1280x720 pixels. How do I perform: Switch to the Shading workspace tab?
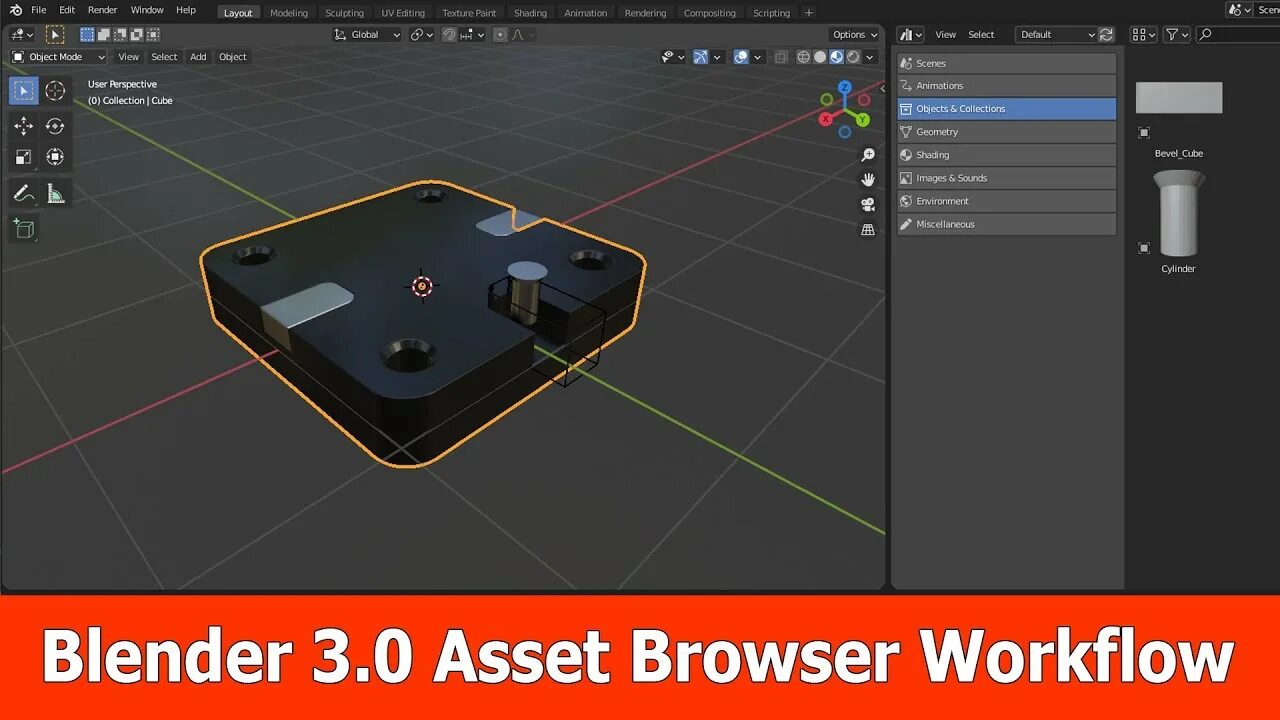pyautogui.click(x=530, y=13)
